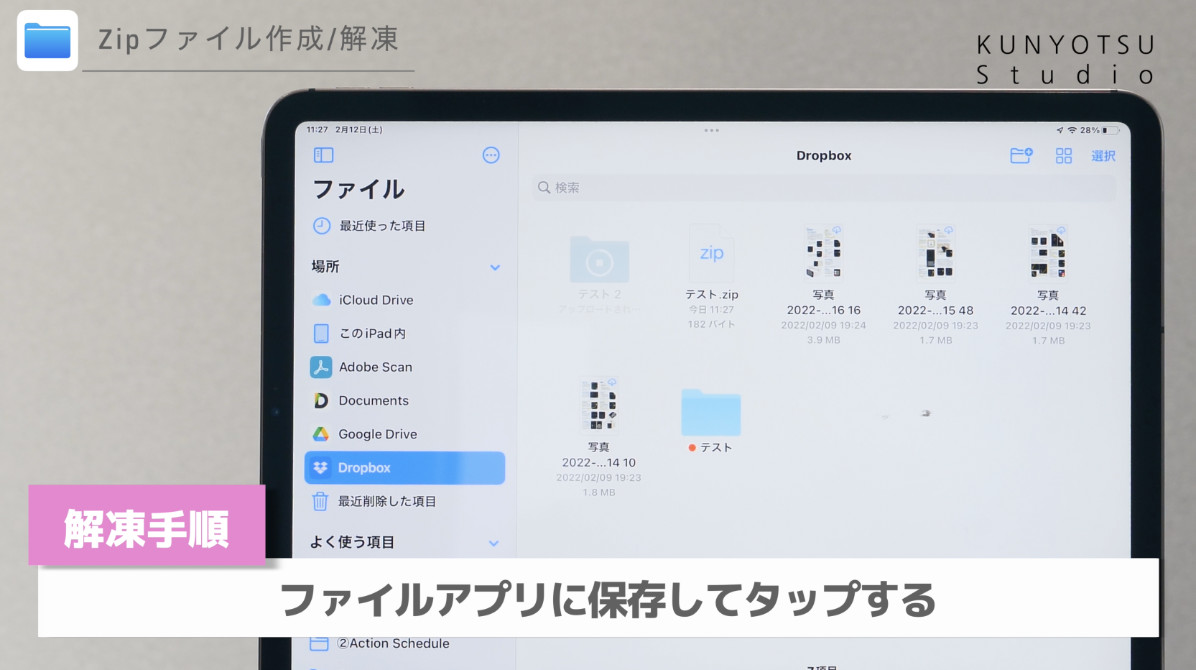Collapse the よく使う項目 section chevron
1196x670 pixels.
coord(494,543)
